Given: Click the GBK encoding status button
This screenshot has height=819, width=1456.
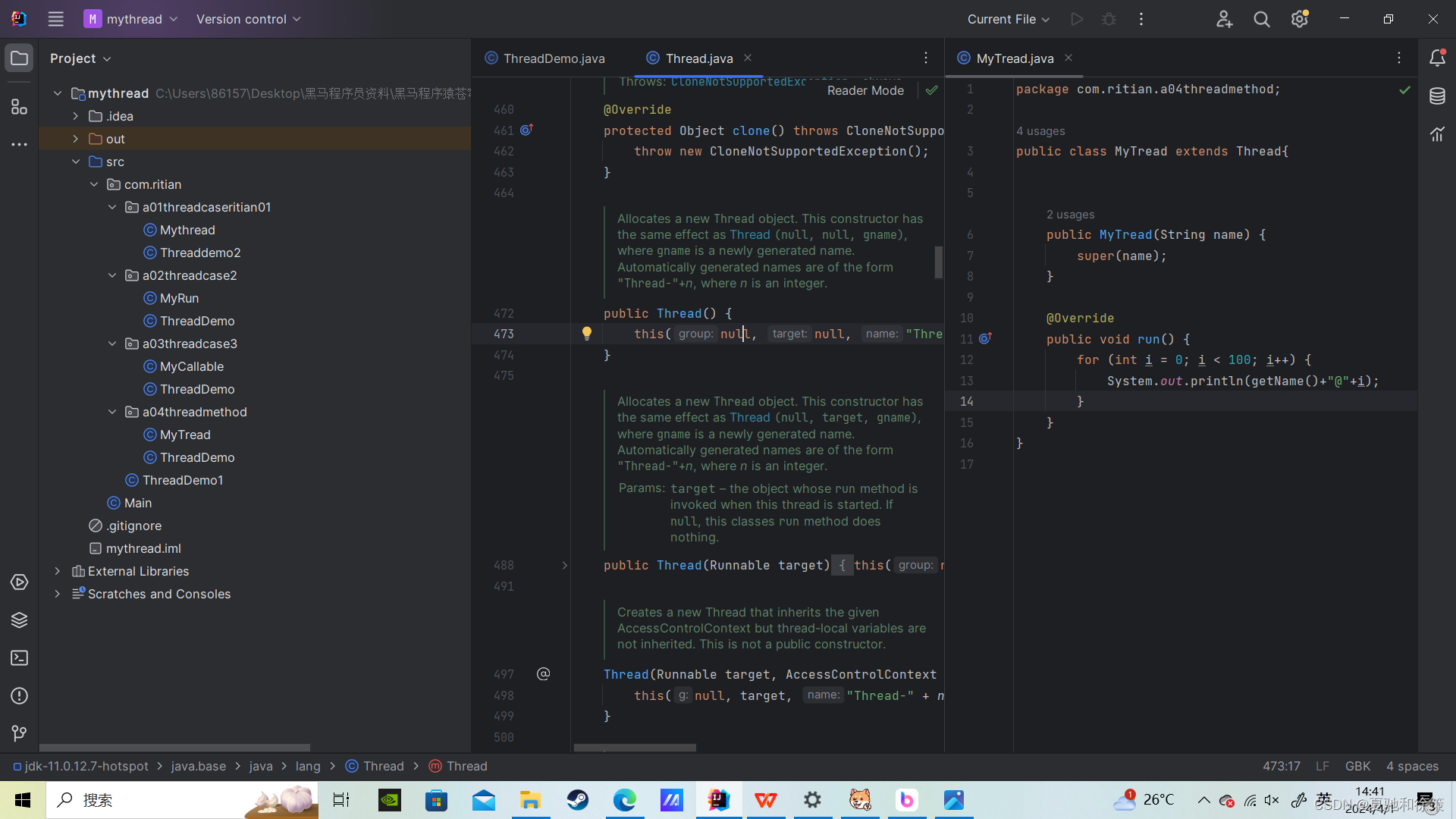Looking at the screenshot, I should click(x=1357, y=766).
